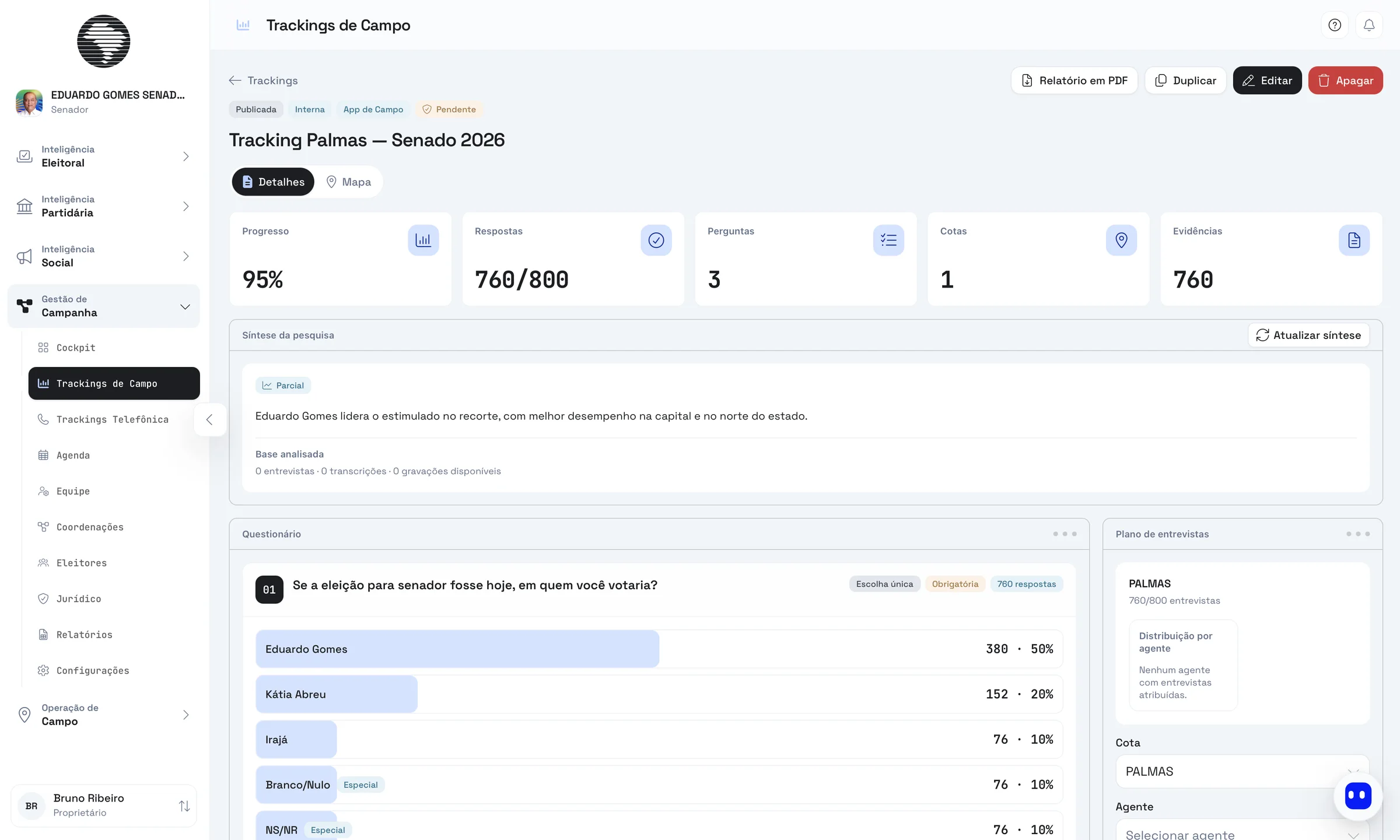Click the Evidências document icon
This screenshot has width=1400, height=840.
point(1354,240)
